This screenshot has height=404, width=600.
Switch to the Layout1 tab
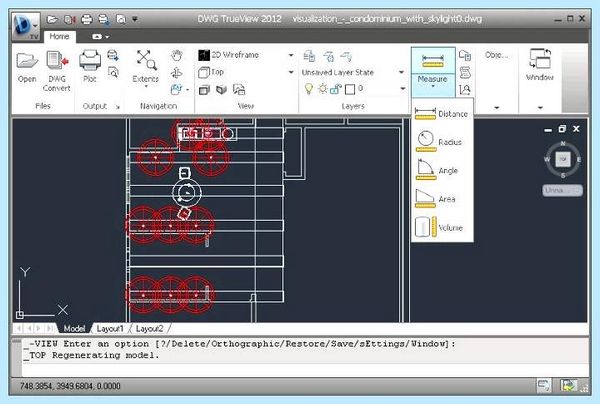pos(110,329)
